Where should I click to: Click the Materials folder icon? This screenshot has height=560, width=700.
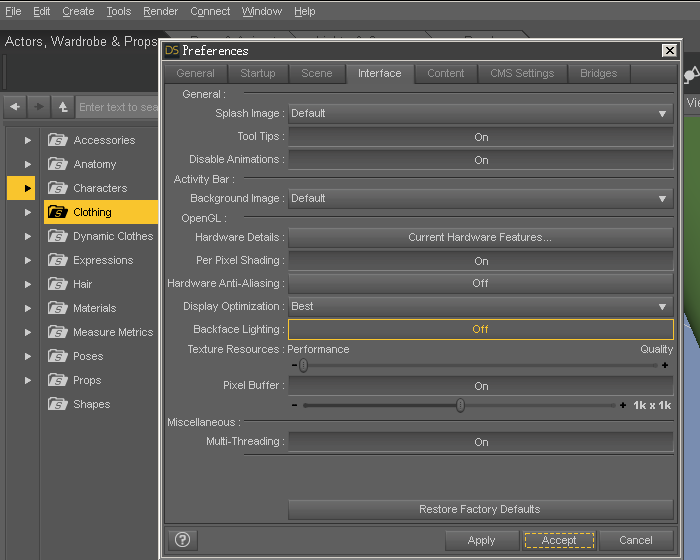point(58,308)
